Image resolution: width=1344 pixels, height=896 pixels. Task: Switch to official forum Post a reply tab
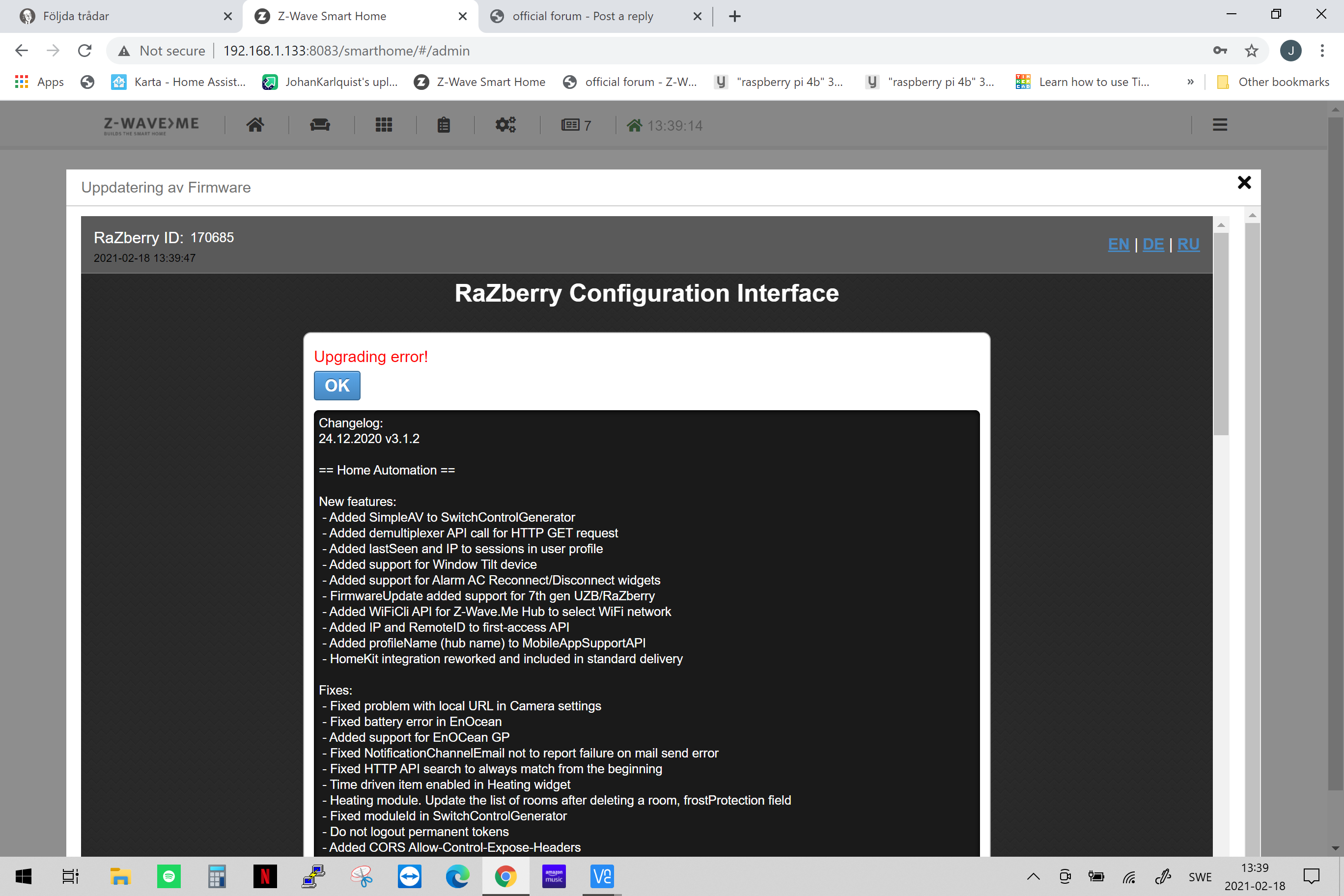click(x=583, y=16)
